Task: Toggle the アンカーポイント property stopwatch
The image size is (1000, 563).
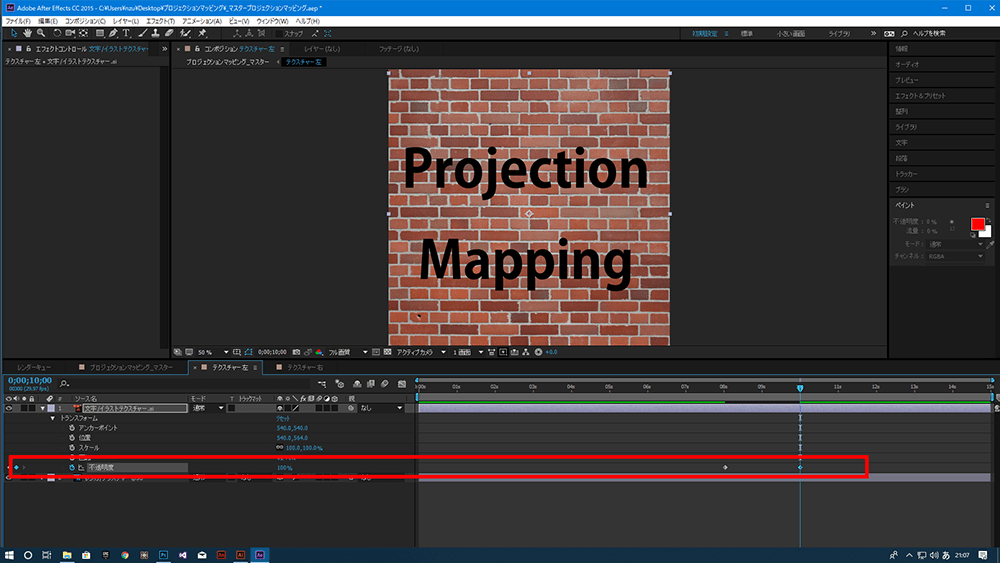Action: coord(72,428)
